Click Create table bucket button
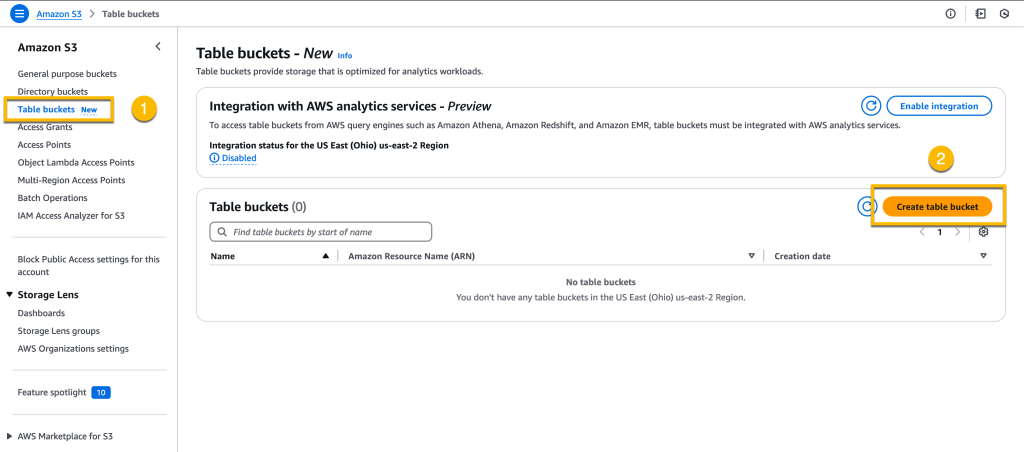Viewport: 1024px width, 452px height. (937, 206)
